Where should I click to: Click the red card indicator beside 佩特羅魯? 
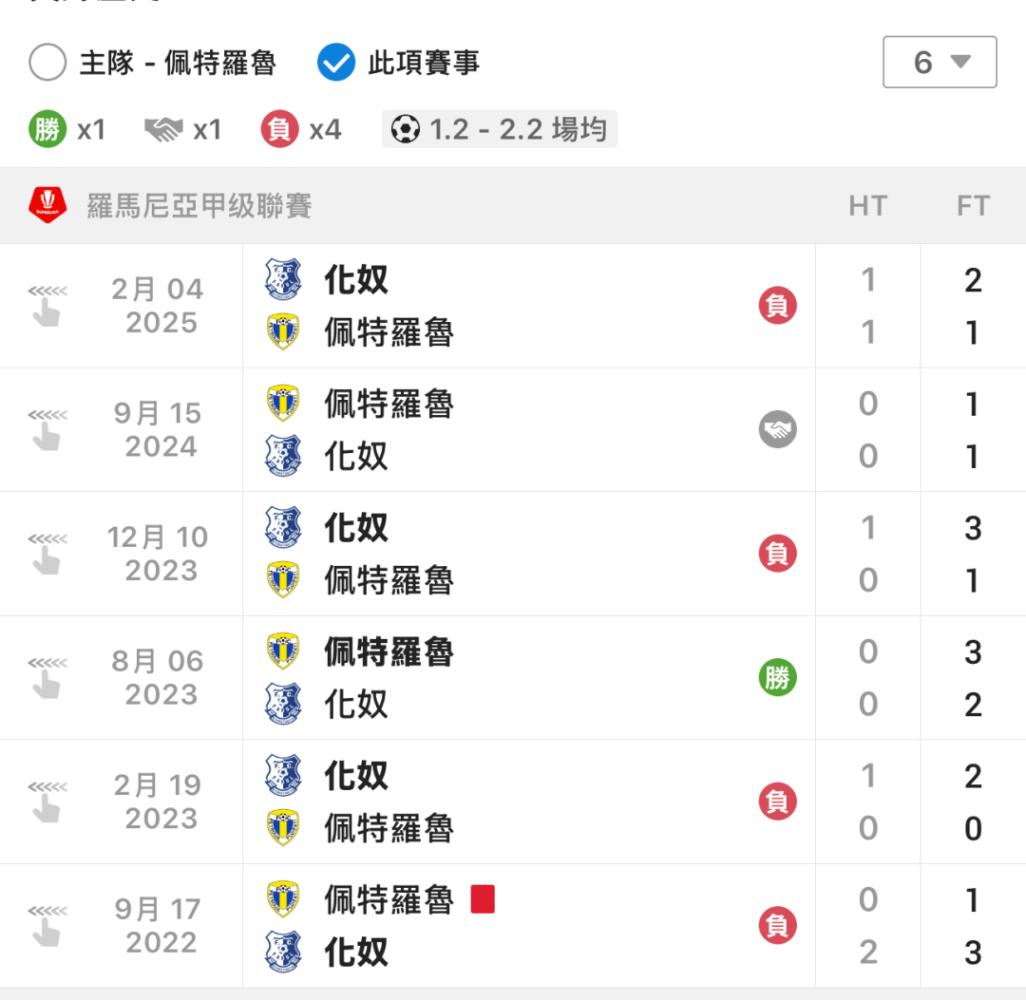[x=483, y=899]
